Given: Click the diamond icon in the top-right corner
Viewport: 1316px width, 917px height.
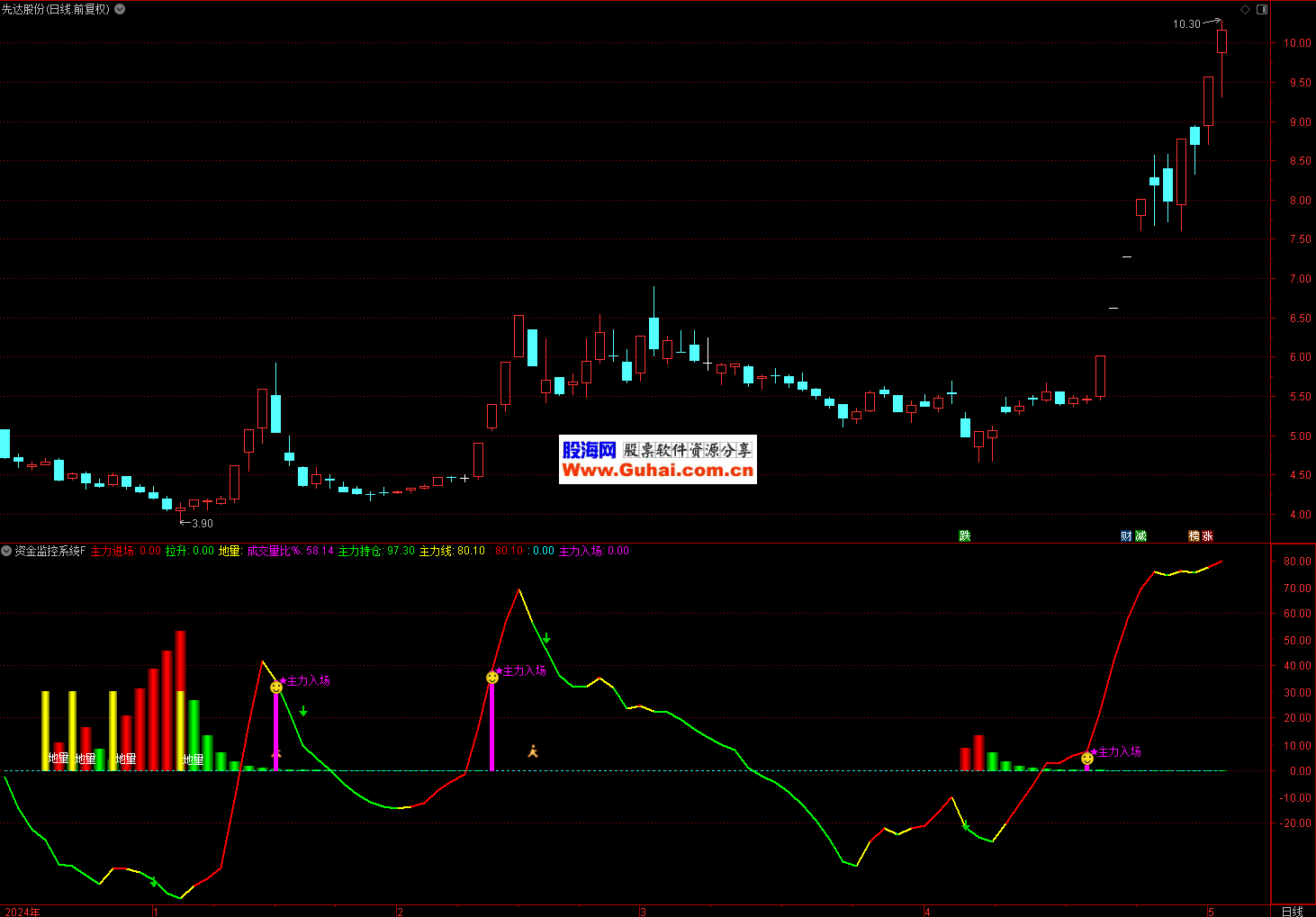Looking at the screenshot, I should click(1246, 9).
